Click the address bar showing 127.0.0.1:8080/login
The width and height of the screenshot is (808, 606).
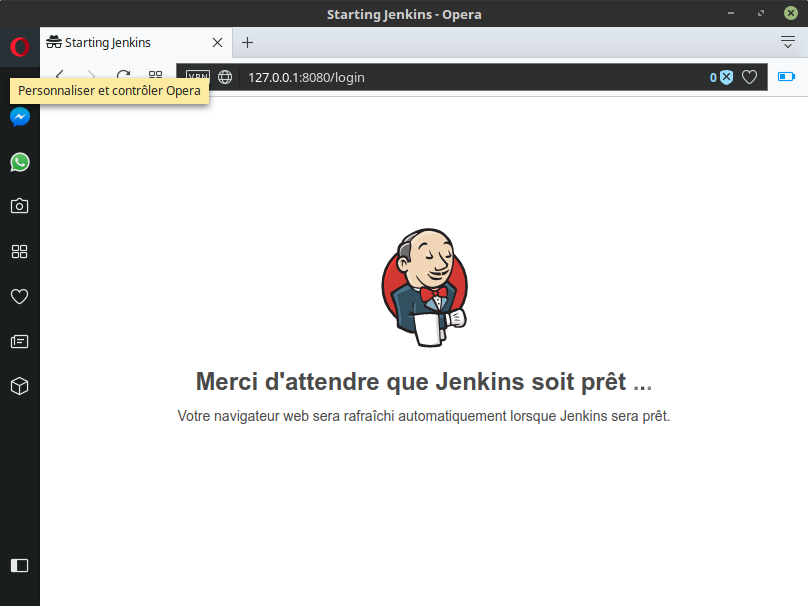click(450, 77)
